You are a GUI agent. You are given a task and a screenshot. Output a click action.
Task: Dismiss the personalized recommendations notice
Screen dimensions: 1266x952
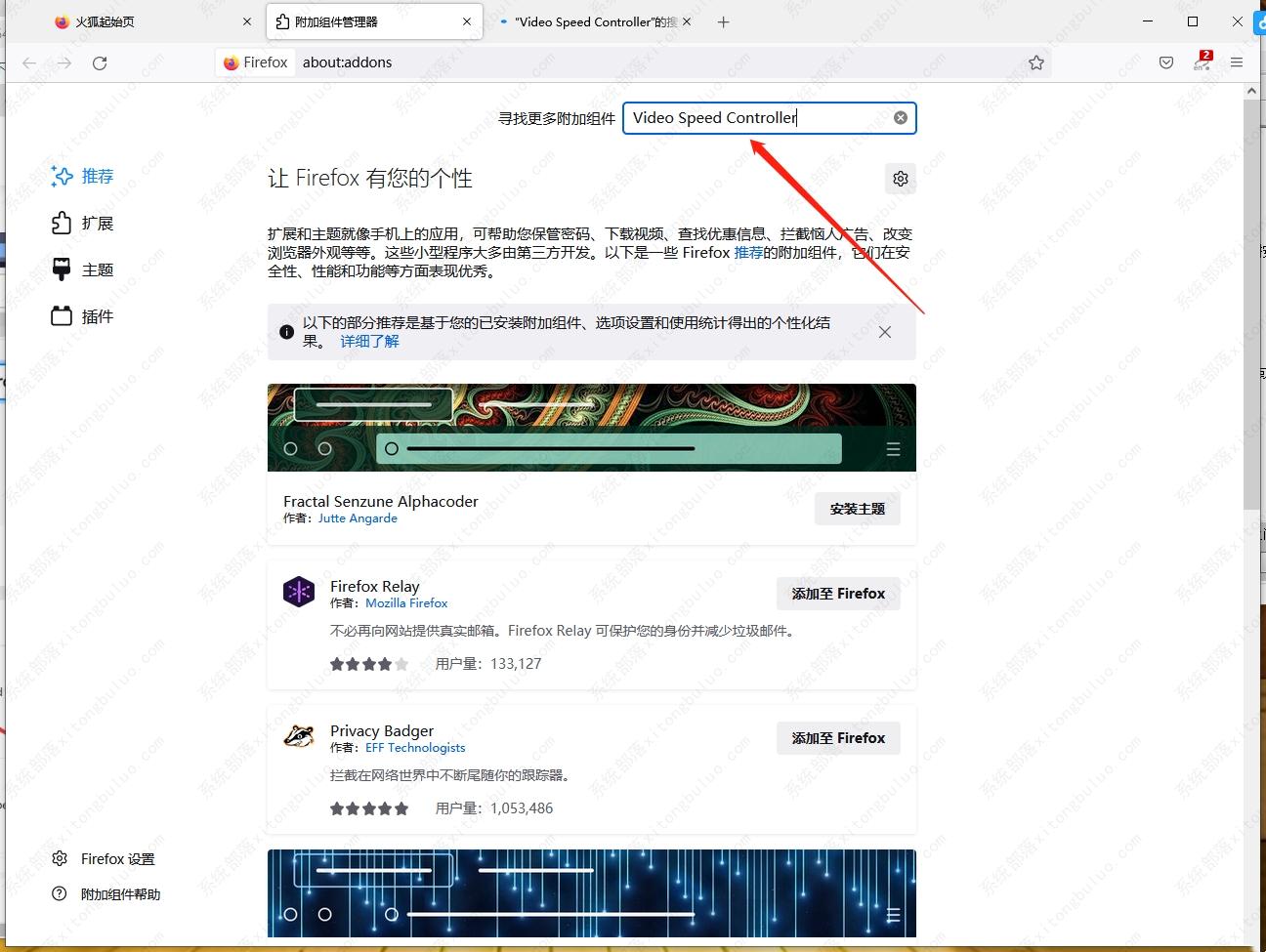coord(885,332)
